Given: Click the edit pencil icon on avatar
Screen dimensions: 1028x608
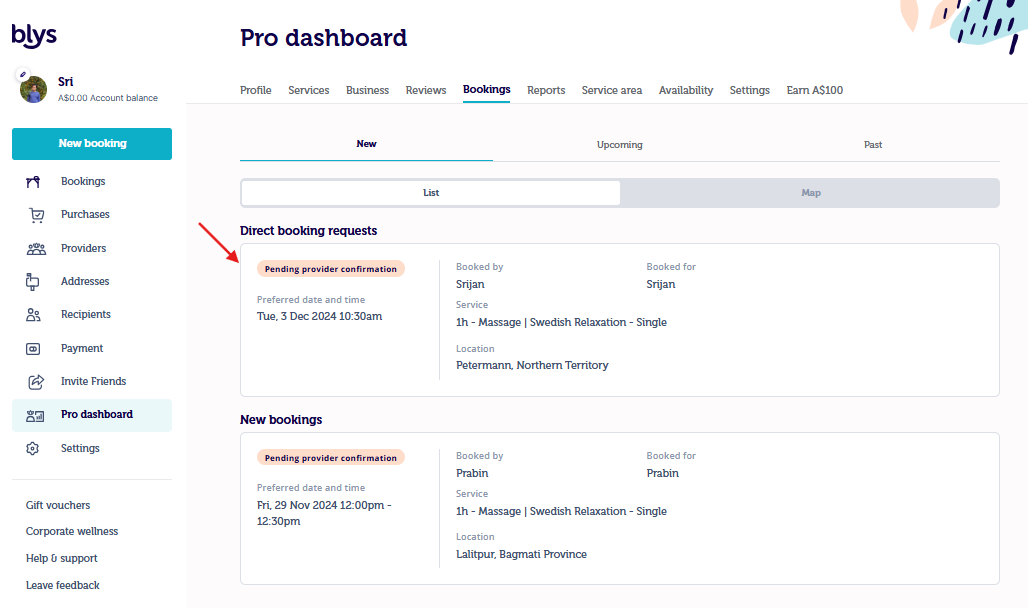Looking at the screenshot, I should click(23, 74).
